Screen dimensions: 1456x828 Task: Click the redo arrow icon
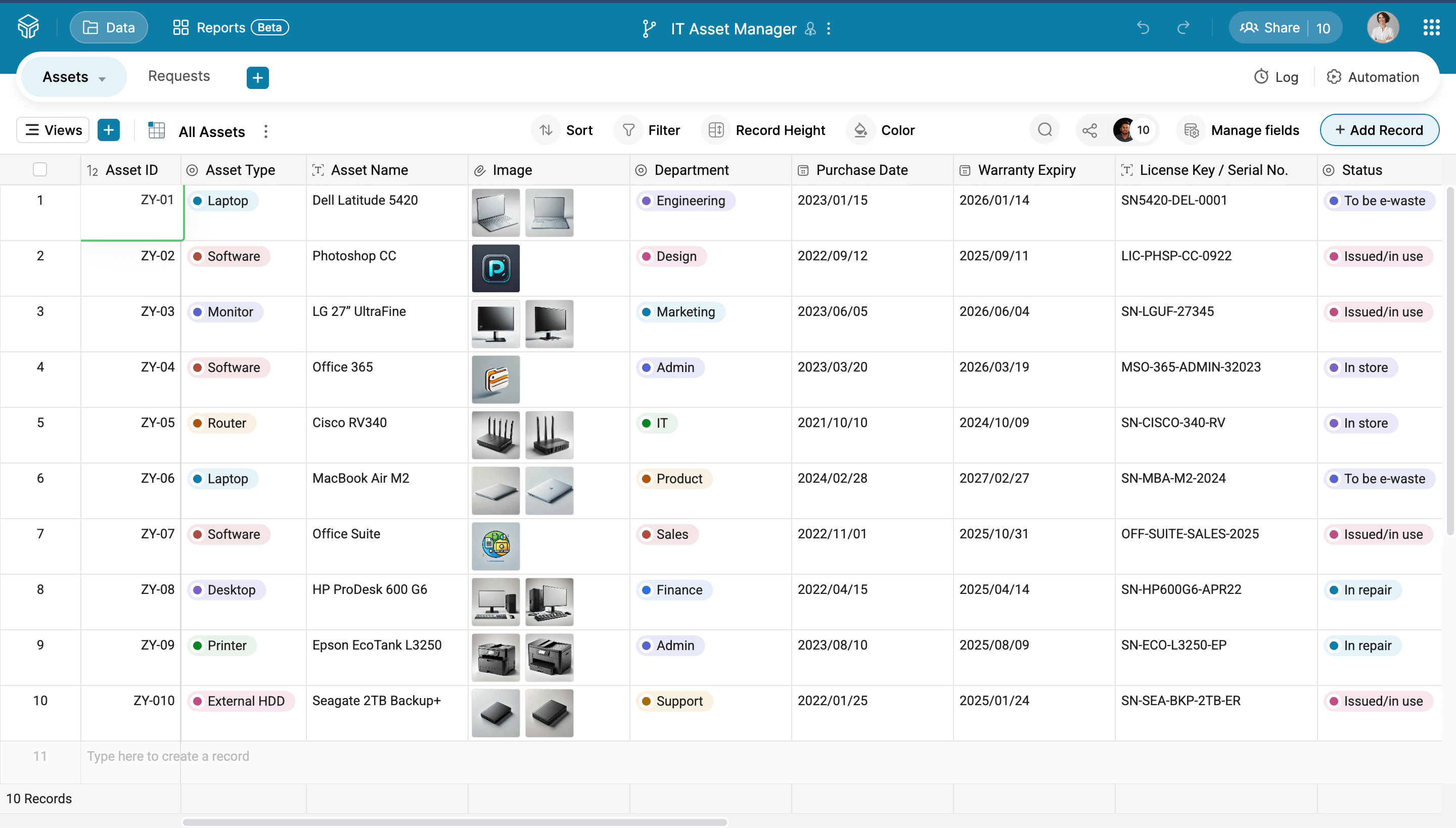pos(1184,27)
